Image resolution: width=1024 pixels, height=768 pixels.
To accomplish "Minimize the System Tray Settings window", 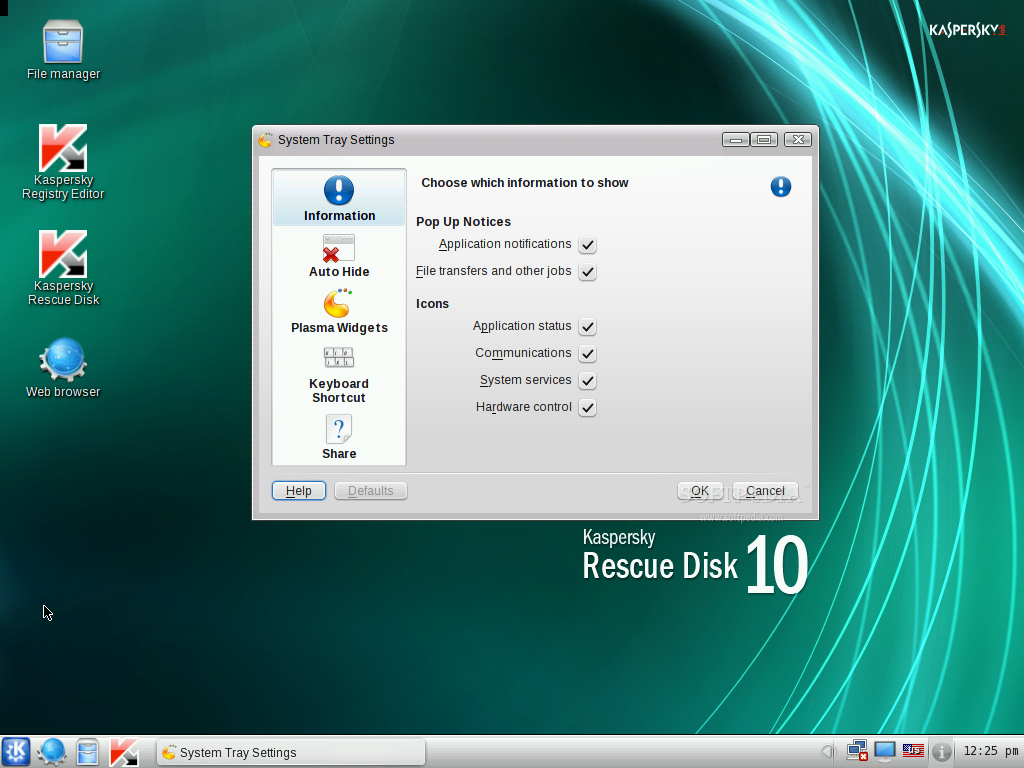I will click(x=735, y=140).
